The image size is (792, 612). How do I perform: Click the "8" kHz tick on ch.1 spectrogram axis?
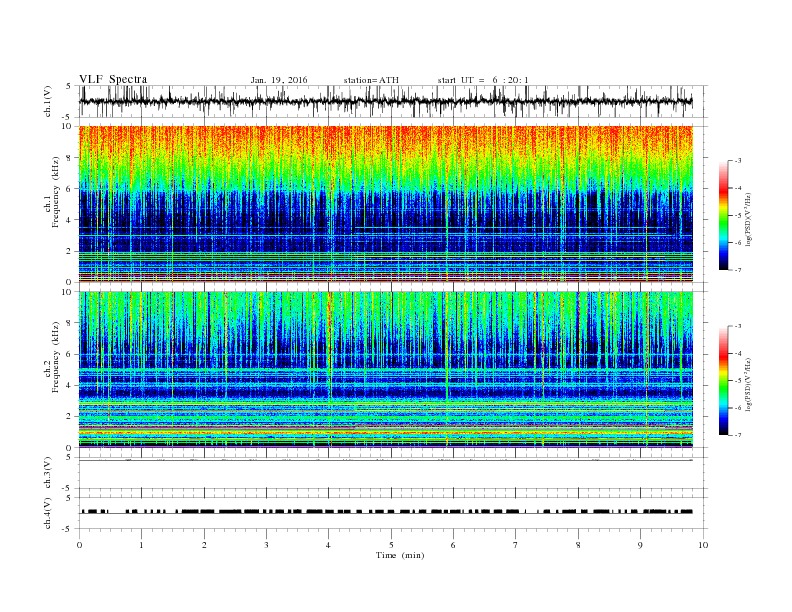[69, 158]
